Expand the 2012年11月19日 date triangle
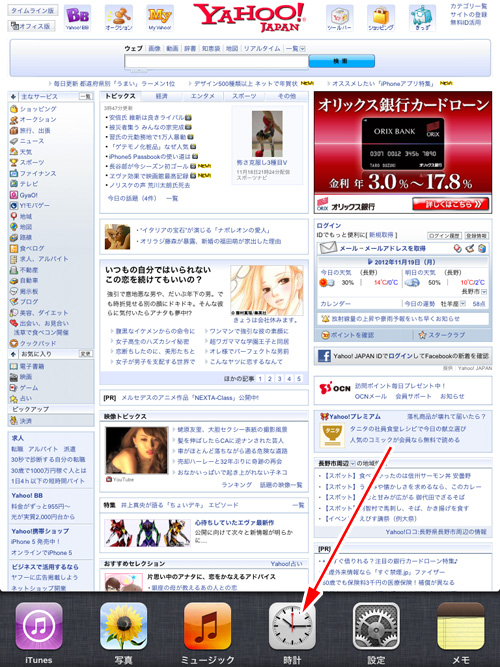500x667 pixels. [x=370, y=262]
